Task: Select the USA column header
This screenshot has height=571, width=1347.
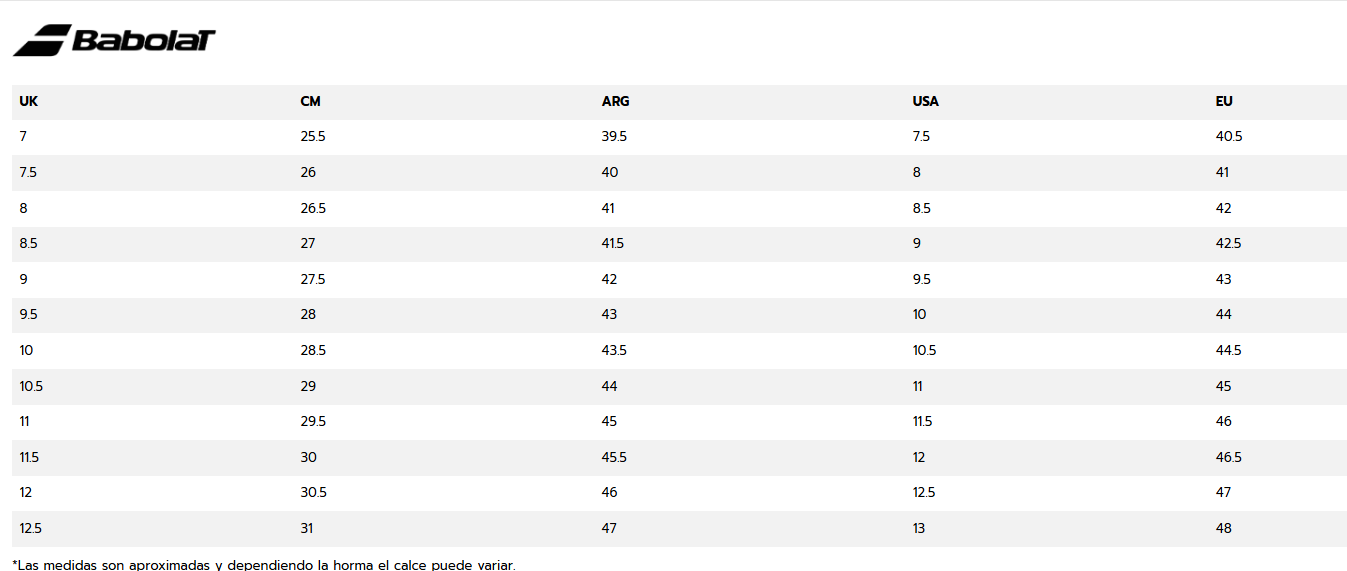Action: pos(925,102)
